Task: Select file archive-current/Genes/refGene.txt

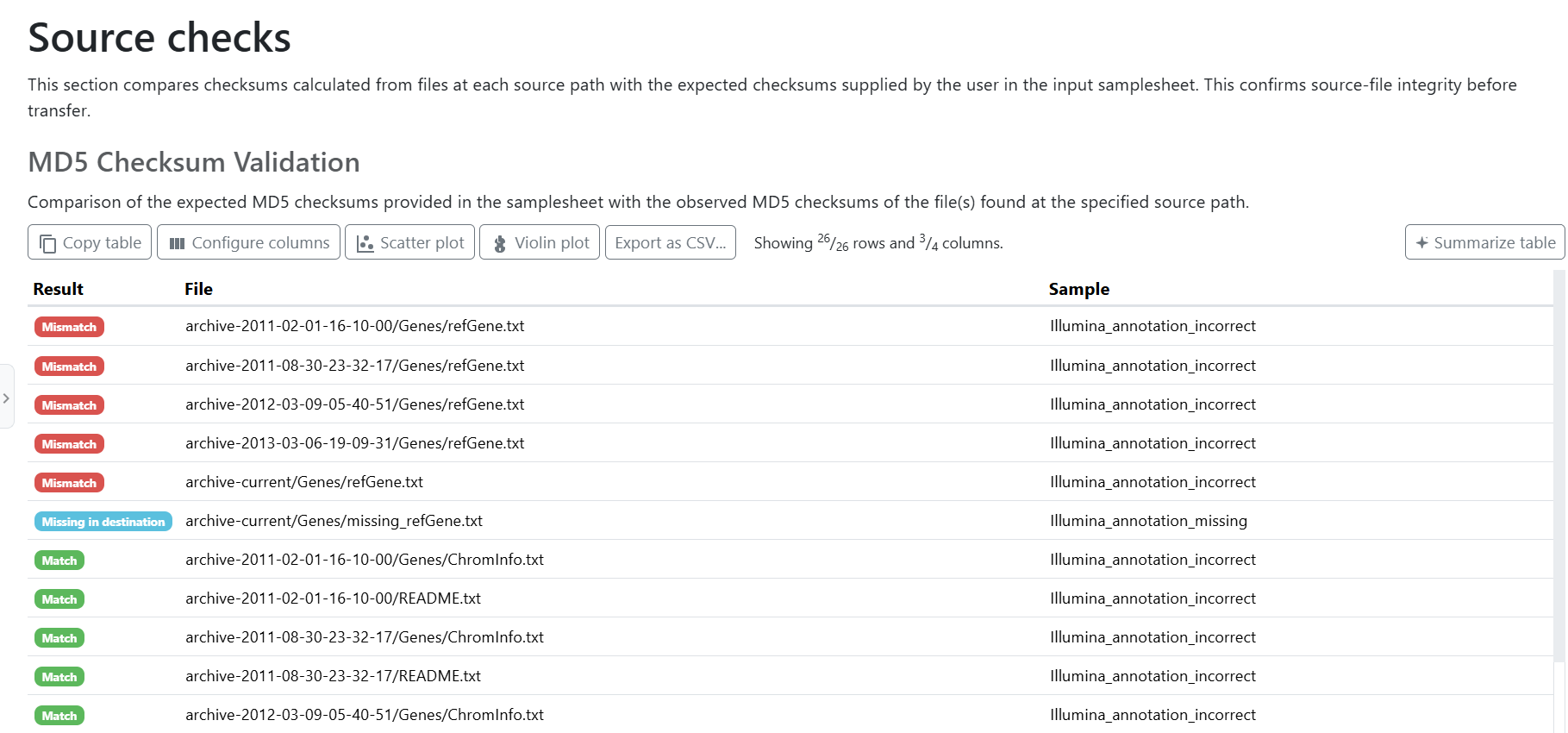Action: coord(304,482)
